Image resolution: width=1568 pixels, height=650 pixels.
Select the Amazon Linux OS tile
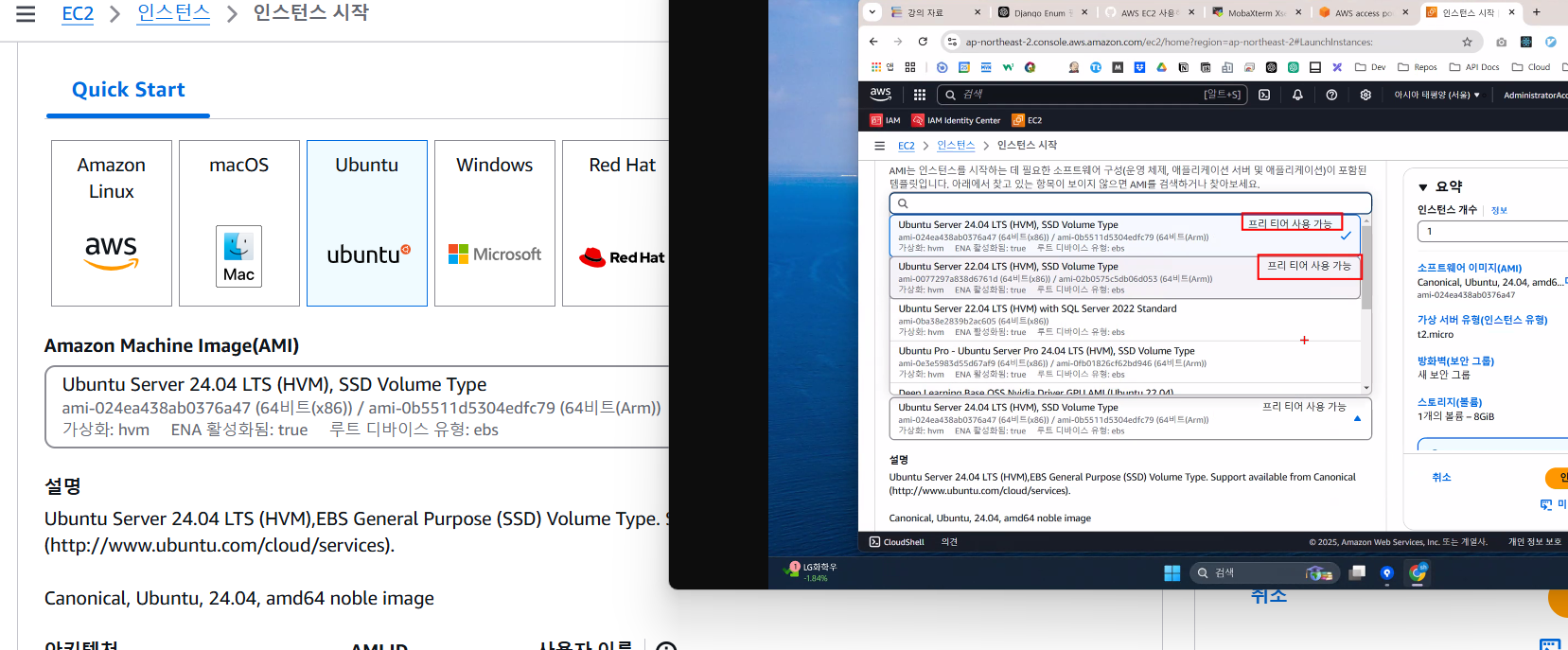tap(112, 223)
